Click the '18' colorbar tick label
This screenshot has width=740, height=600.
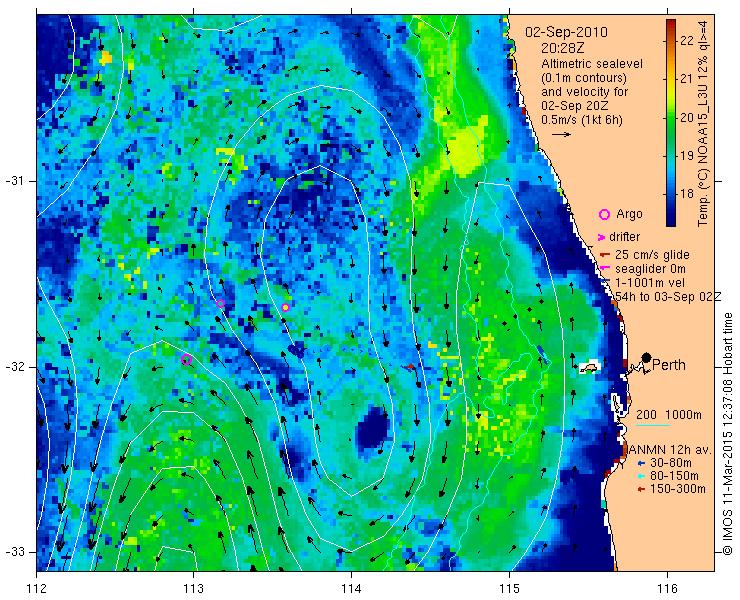pos(688,194)
